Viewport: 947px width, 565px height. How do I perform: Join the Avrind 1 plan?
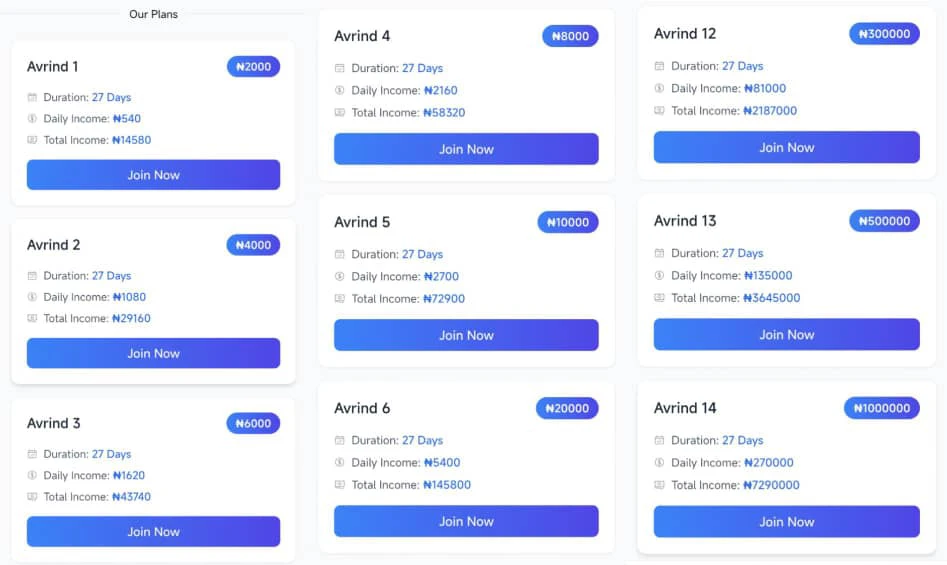(153, 175)
